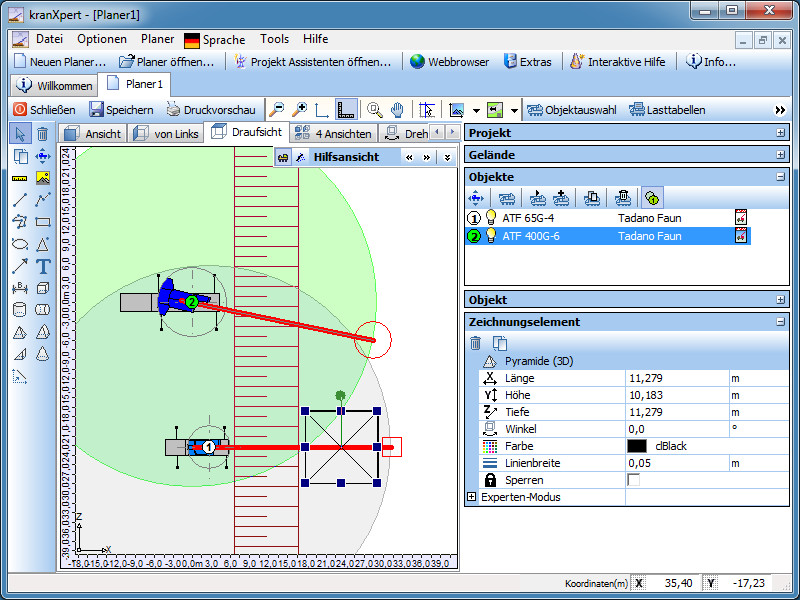Delete the drawing element with trash icon
The height and width of the screenshot is (600, 800).
(476, 343)
